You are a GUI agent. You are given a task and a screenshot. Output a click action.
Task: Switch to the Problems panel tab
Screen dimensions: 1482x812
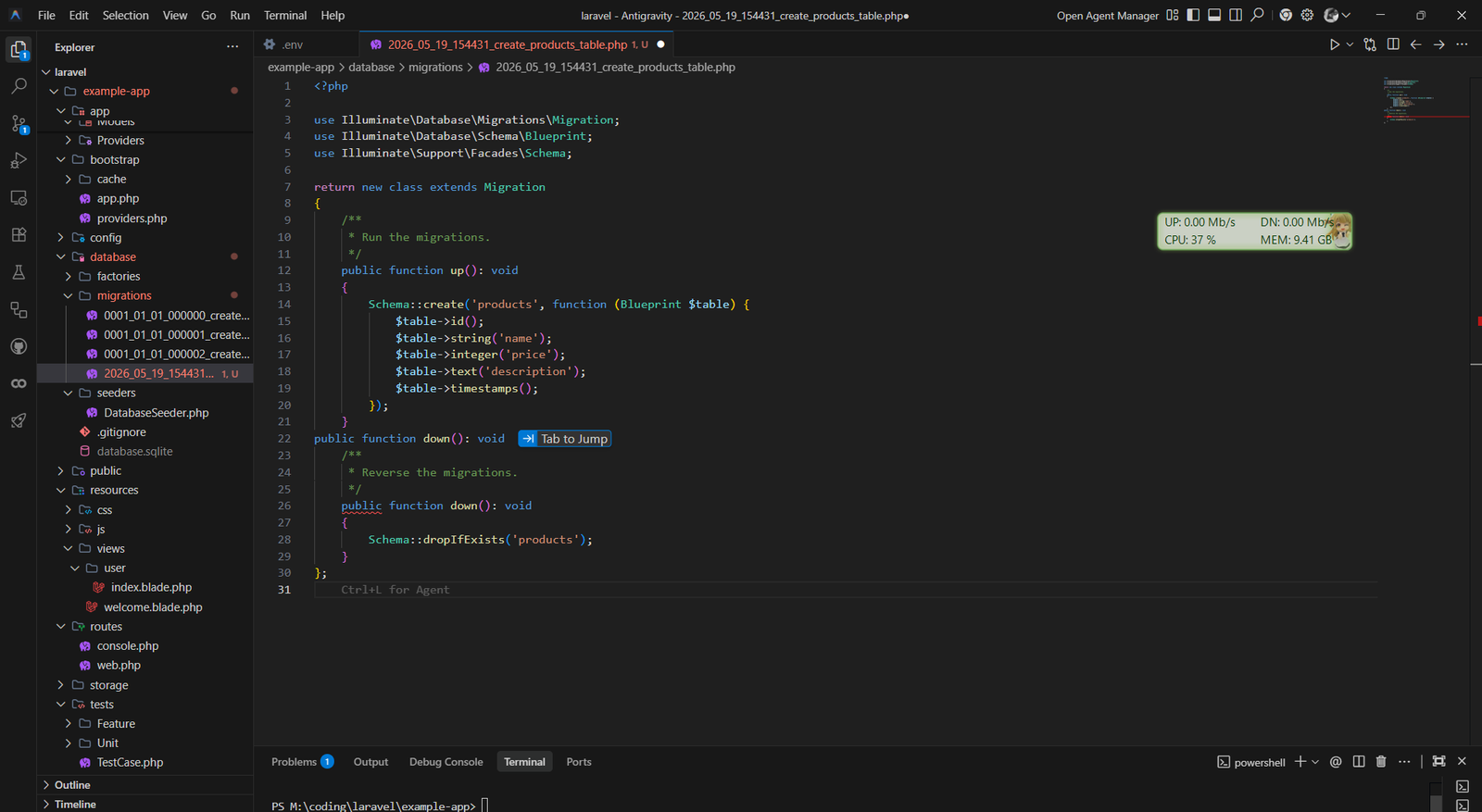[302, 762]
